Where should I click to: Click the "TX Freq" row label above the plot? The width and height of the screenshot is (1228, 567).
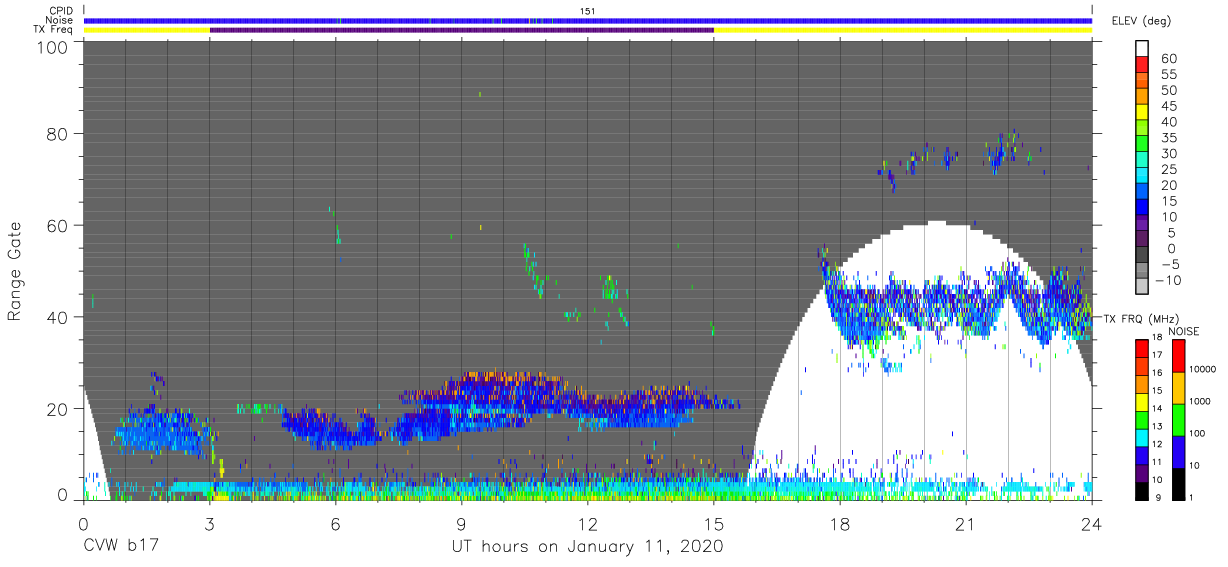[x=55, y=29]
